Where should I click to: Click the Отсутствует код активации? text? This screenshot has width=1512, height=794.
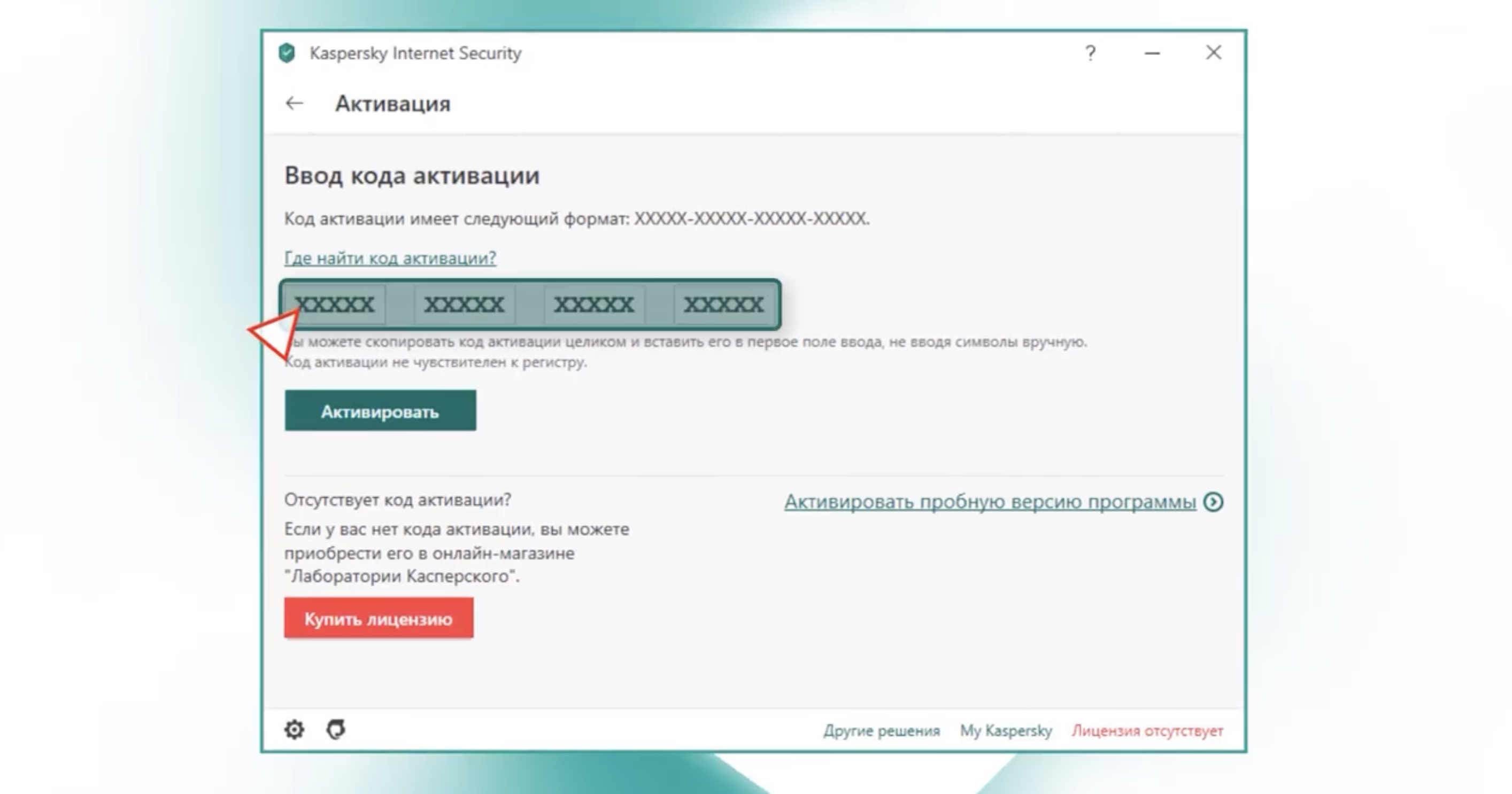pos(398,500)
